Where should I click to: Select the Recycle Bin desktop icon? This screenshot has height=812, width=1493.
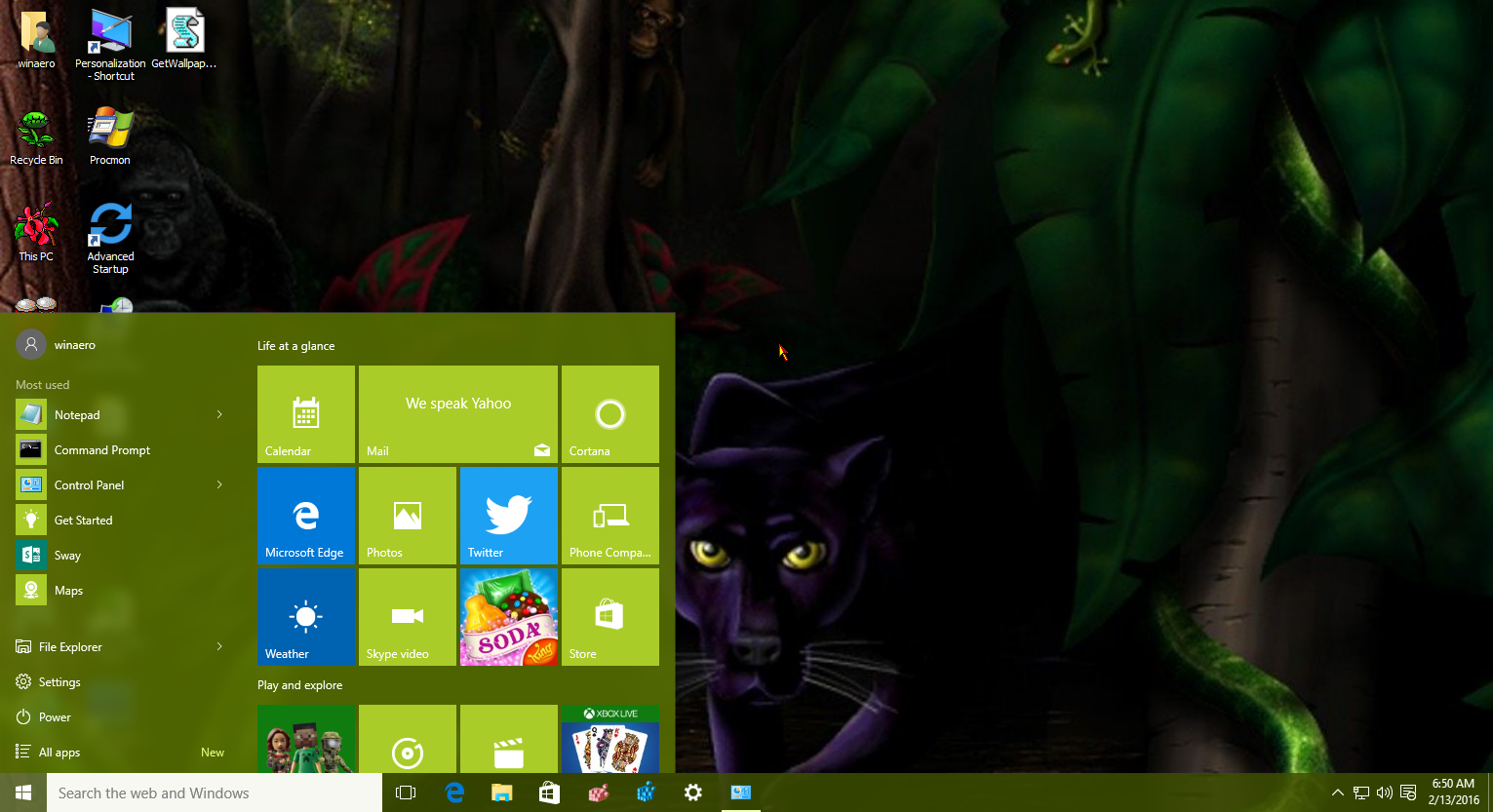36,137
